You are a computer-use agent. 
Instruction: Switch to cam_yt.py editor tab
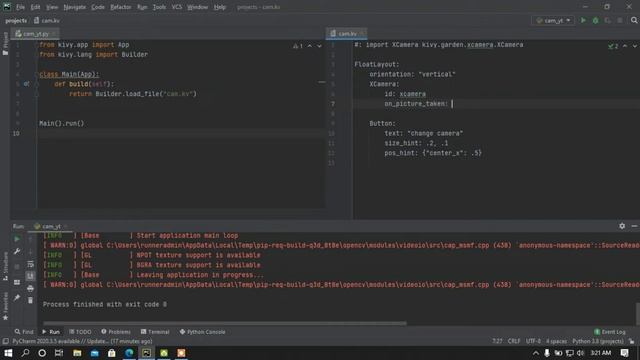coord(36,34)
